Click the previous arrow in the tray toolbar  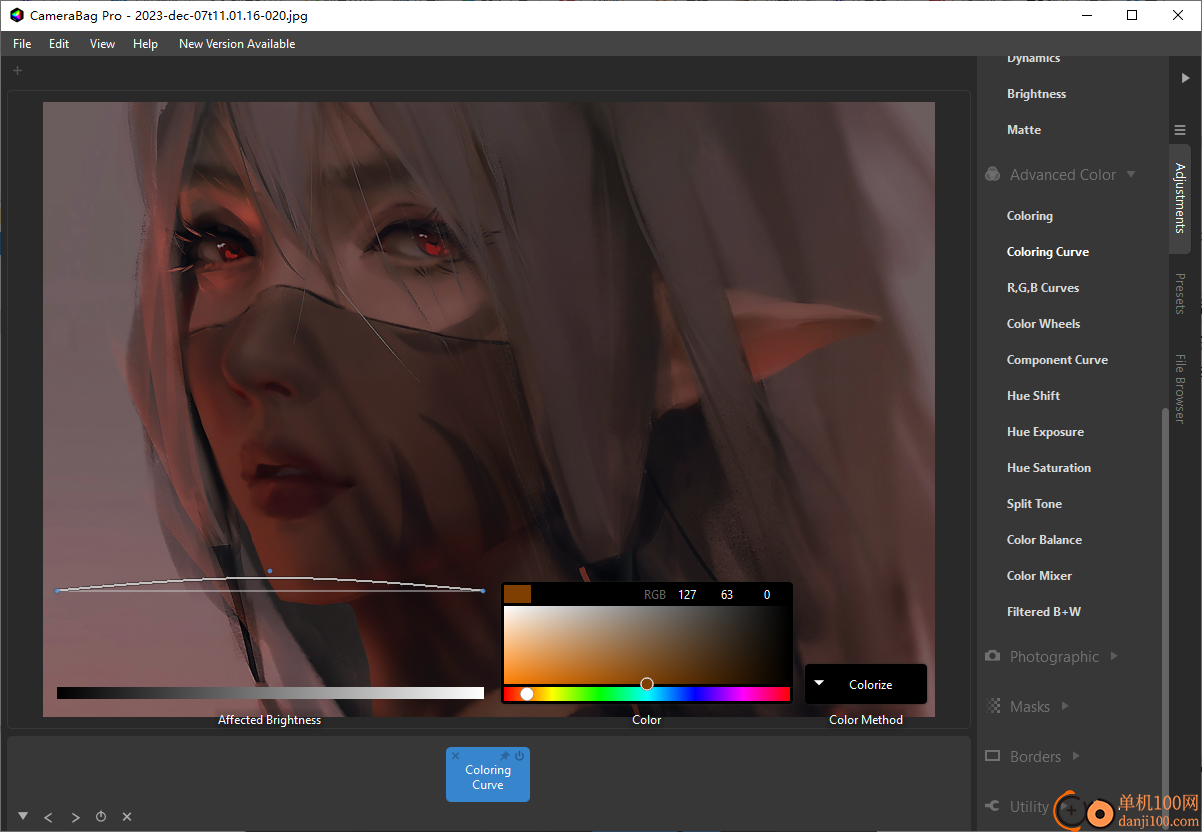point(48,817)
